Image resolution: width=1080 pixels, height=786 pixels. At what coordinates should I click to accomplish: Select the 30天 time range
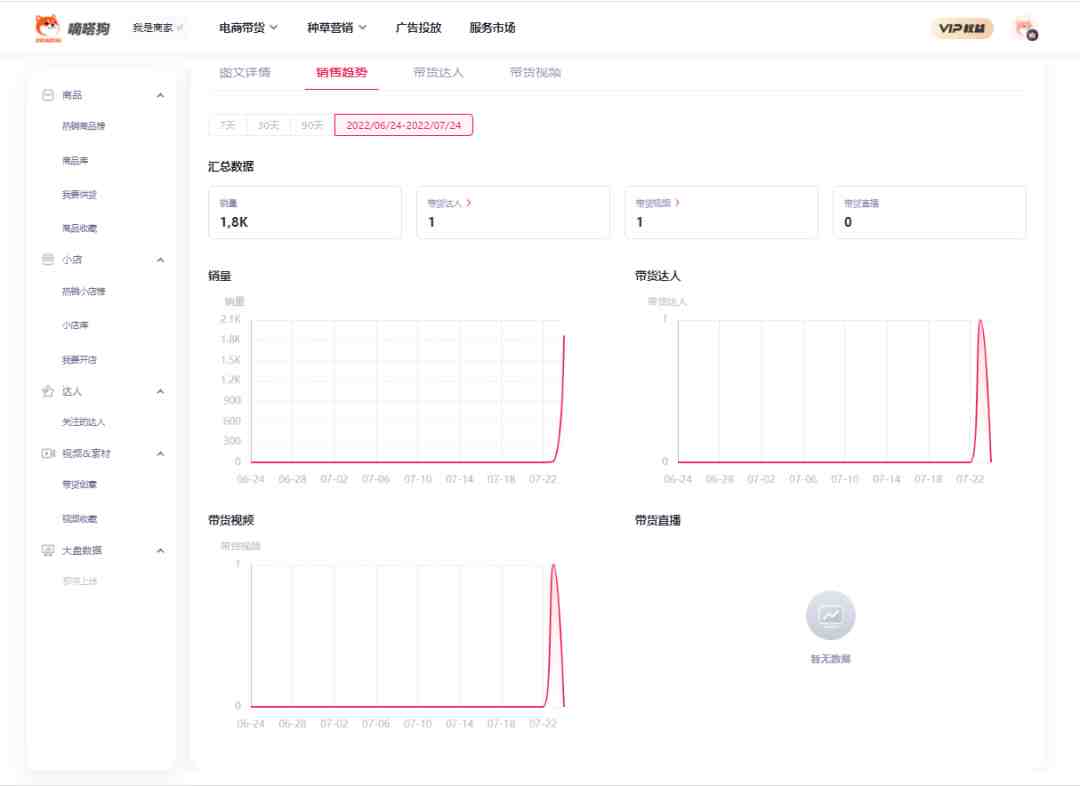pos(269,125)
